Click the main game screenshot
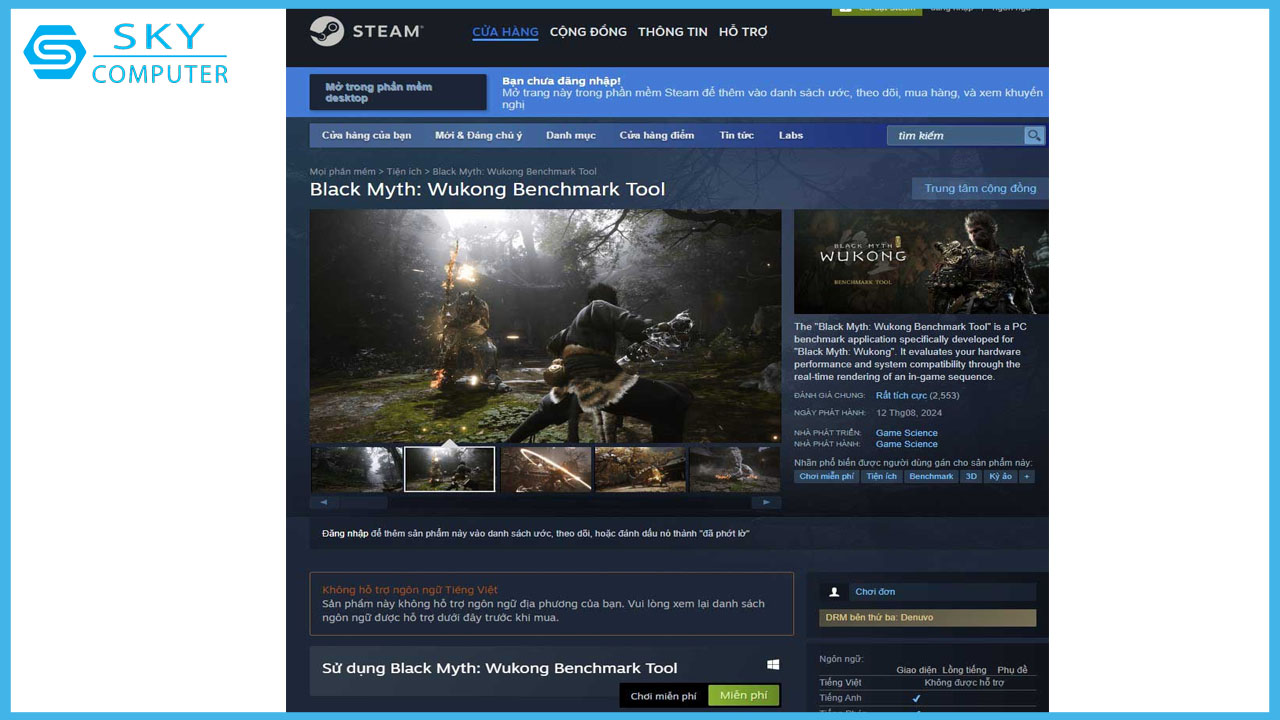This screenshot has width=1280, height=720. (545, 326)
